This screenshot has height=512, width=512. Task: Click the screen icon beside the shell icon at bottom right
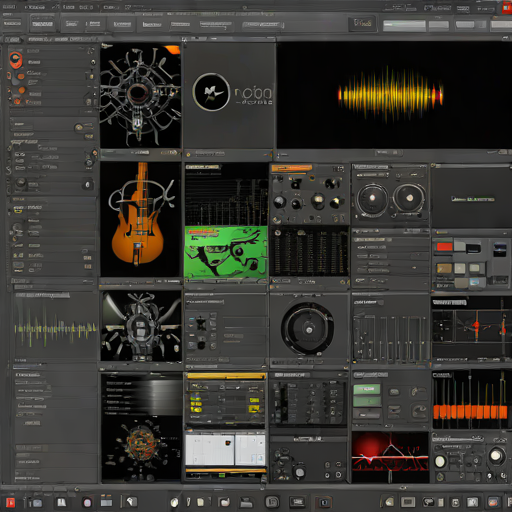[x=408, y=502]
